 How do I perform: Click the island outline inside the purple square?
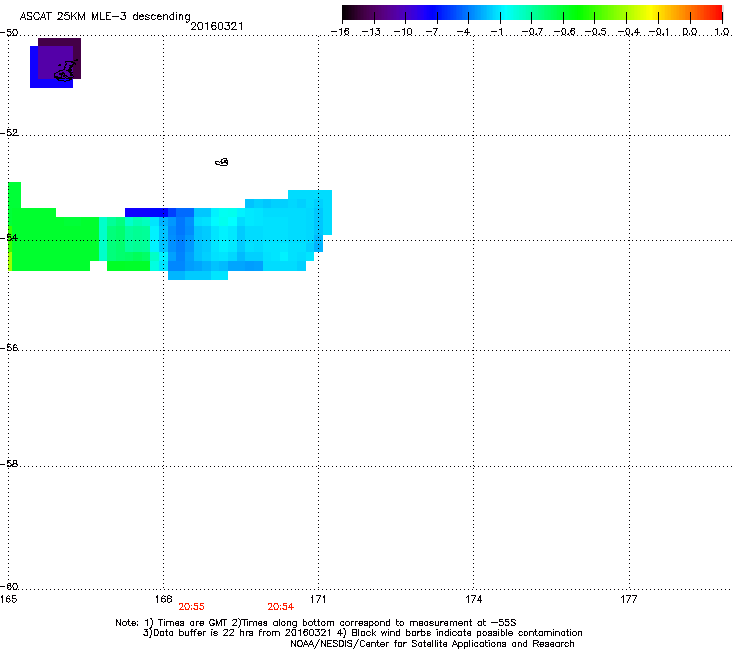(65, 71)
